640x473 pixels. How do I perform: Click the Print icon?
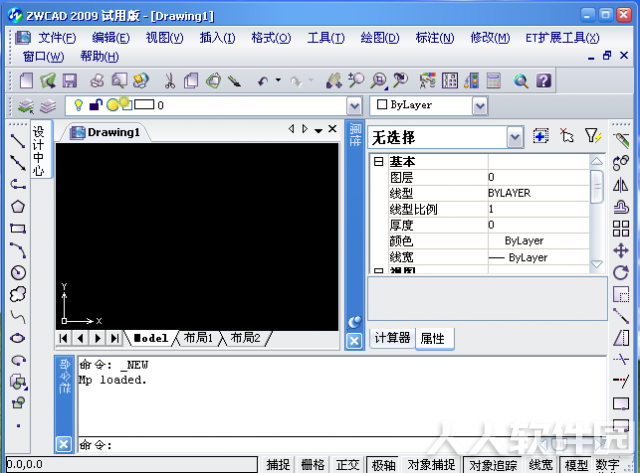97,80
